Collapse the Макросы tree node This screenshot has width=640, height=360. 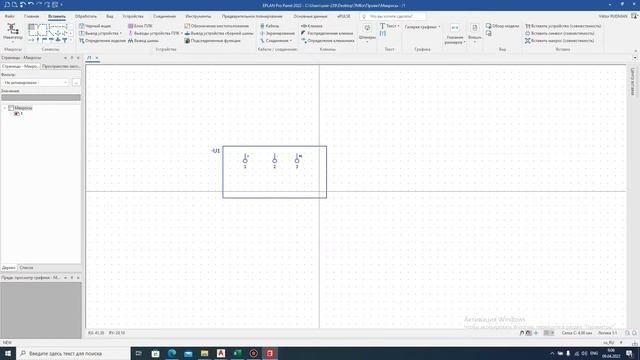[5, 108]
